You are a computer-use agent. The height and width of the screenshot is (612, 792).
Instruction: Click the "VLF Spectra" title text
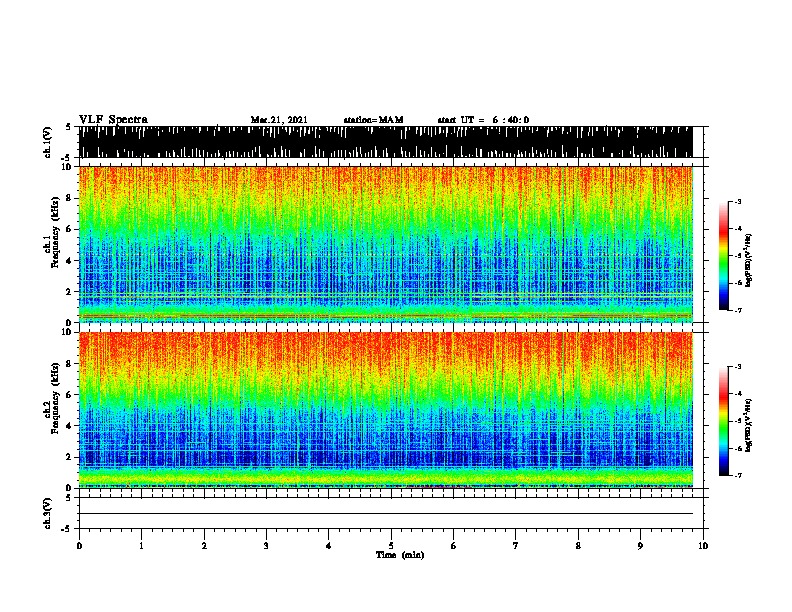113,120
